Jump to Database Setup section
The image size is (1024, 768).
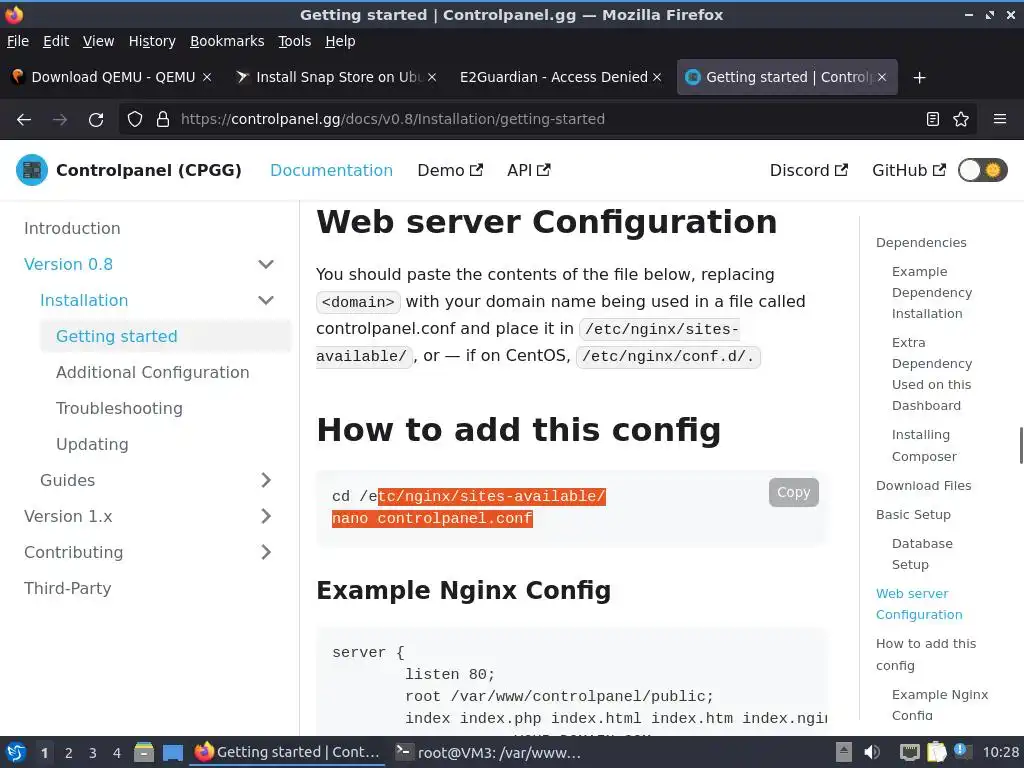pyautogui.click(x=922, y=554)
